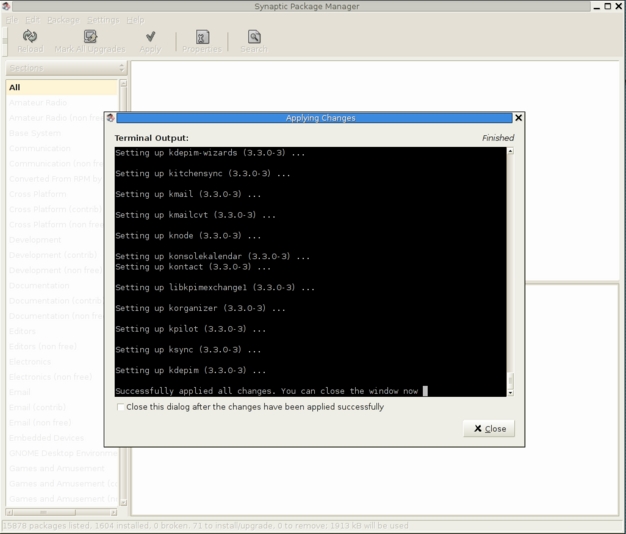626x534 pixels.
Task: Click terminal output scrollbar down arrow
Action: 510,392
